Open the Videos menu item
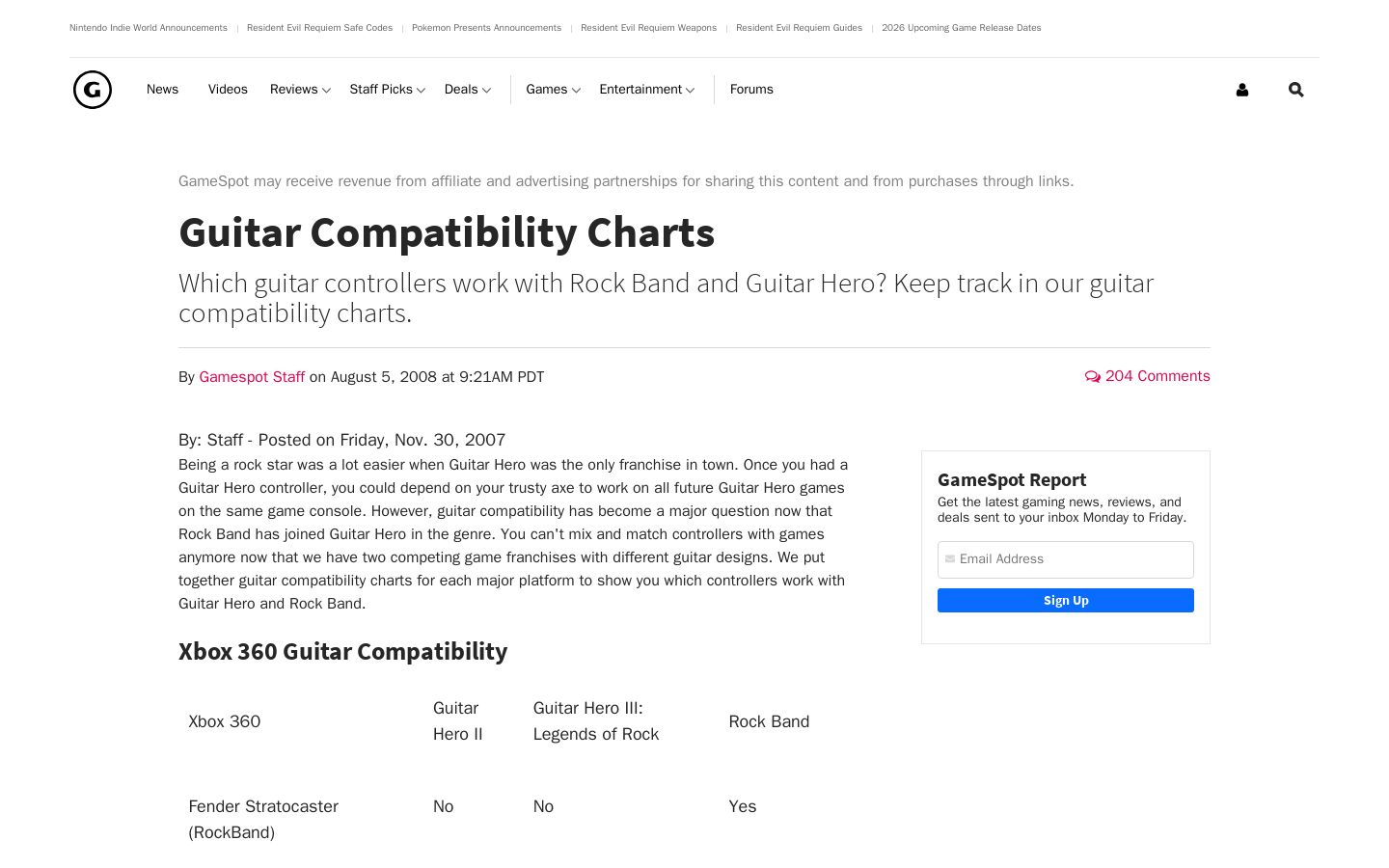1389x868 pixels. coord(228,90)
